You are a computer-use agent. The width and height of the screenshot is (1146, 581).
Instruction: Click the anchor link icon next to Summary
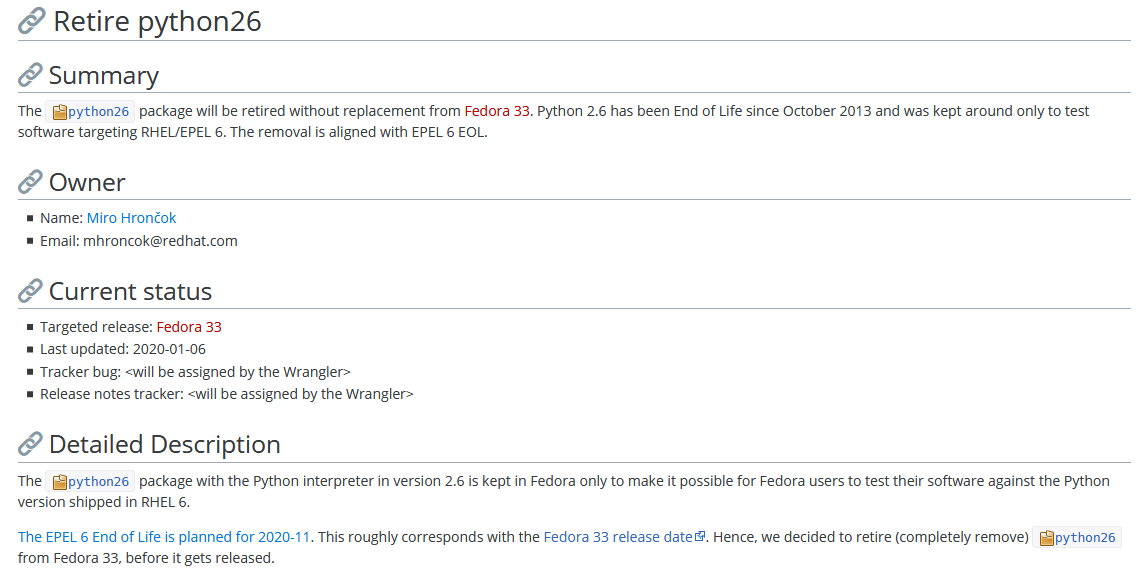click(30, 76)
